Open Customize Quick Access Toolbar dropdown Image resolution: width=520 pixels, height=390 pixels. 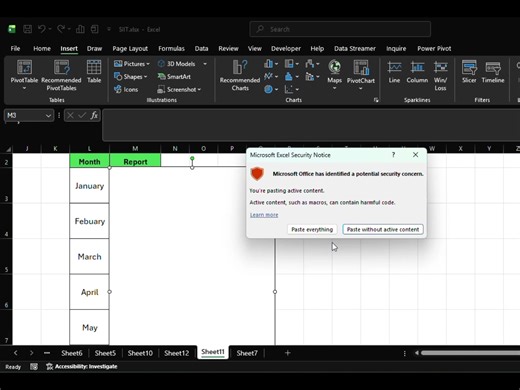(x=109, y=29)
